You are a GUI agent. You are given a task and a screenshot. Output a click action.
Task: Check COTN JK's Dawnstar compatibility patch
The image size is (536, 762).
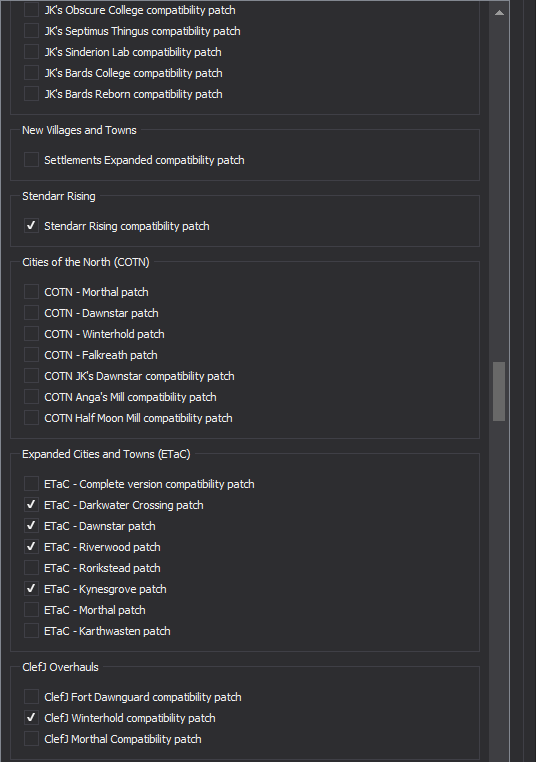tap(32, 376)
